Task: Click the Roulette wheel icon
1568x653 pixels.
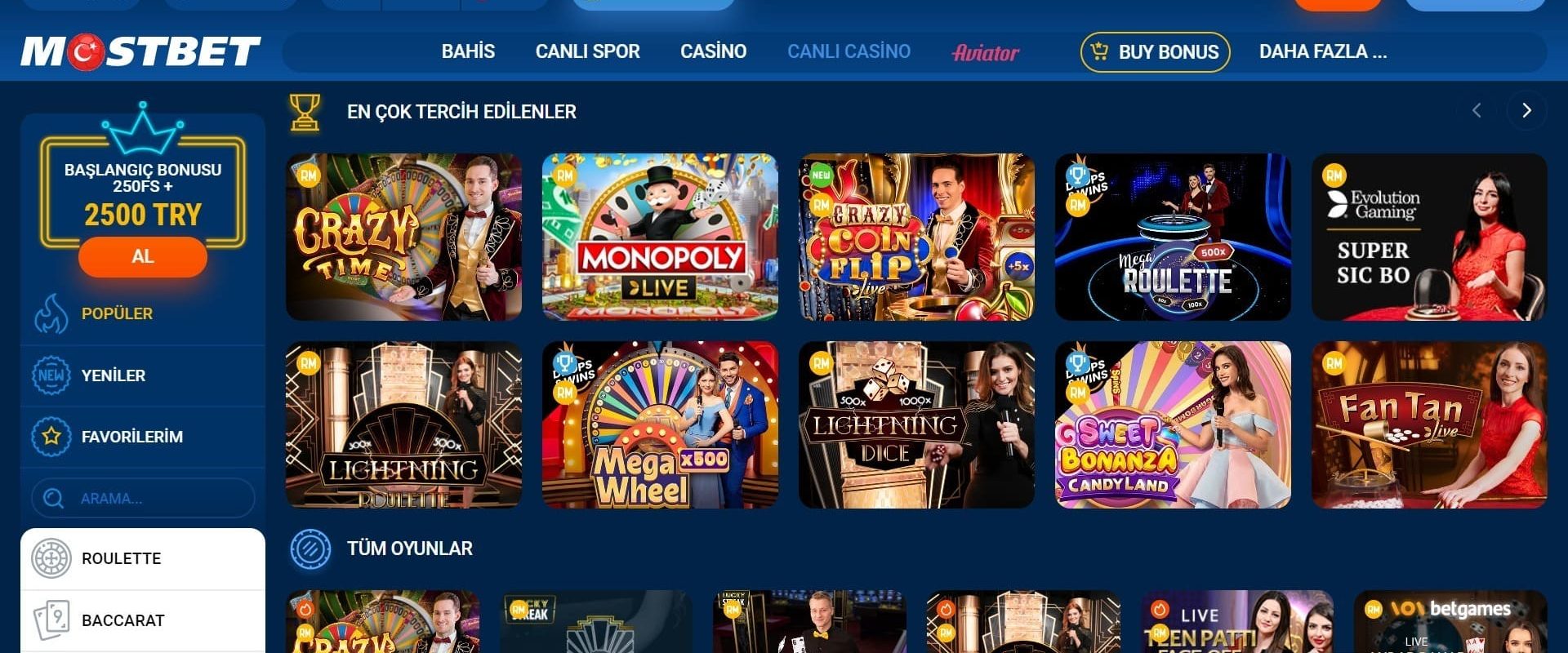Action: point(51,559)
